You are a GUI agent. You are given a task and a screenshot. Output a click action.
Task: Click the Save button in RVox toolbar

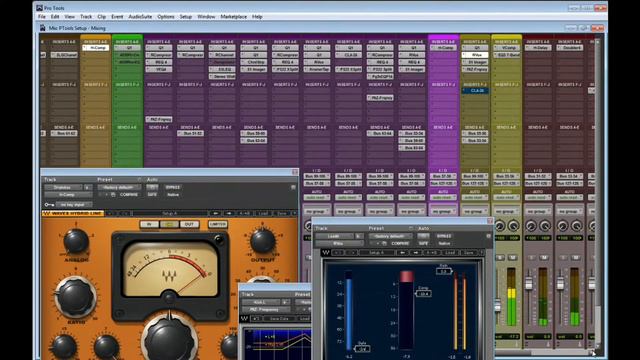tap(469, 253)
